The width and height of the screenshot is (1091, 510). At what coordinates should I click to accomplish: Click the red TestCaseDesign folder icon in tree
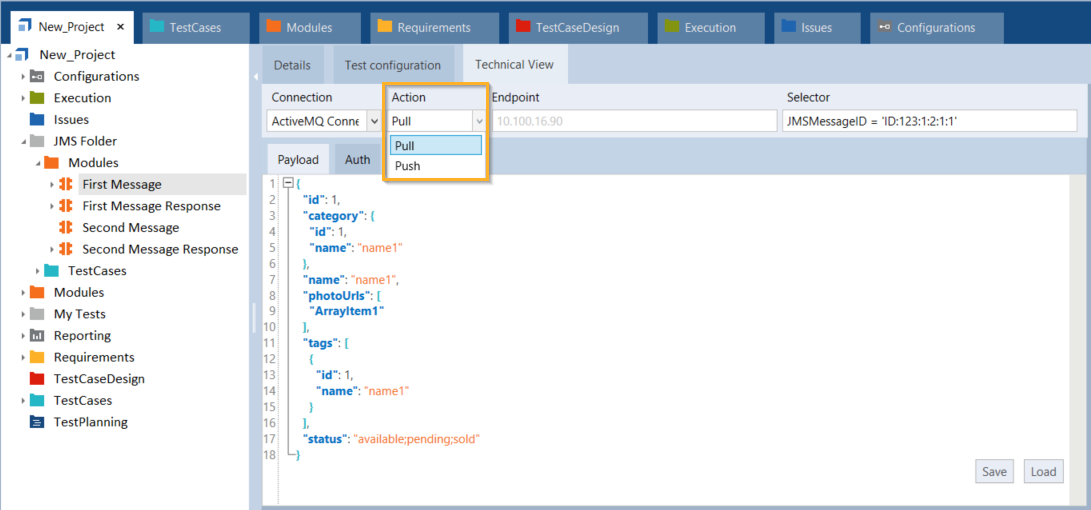[37, 379]
